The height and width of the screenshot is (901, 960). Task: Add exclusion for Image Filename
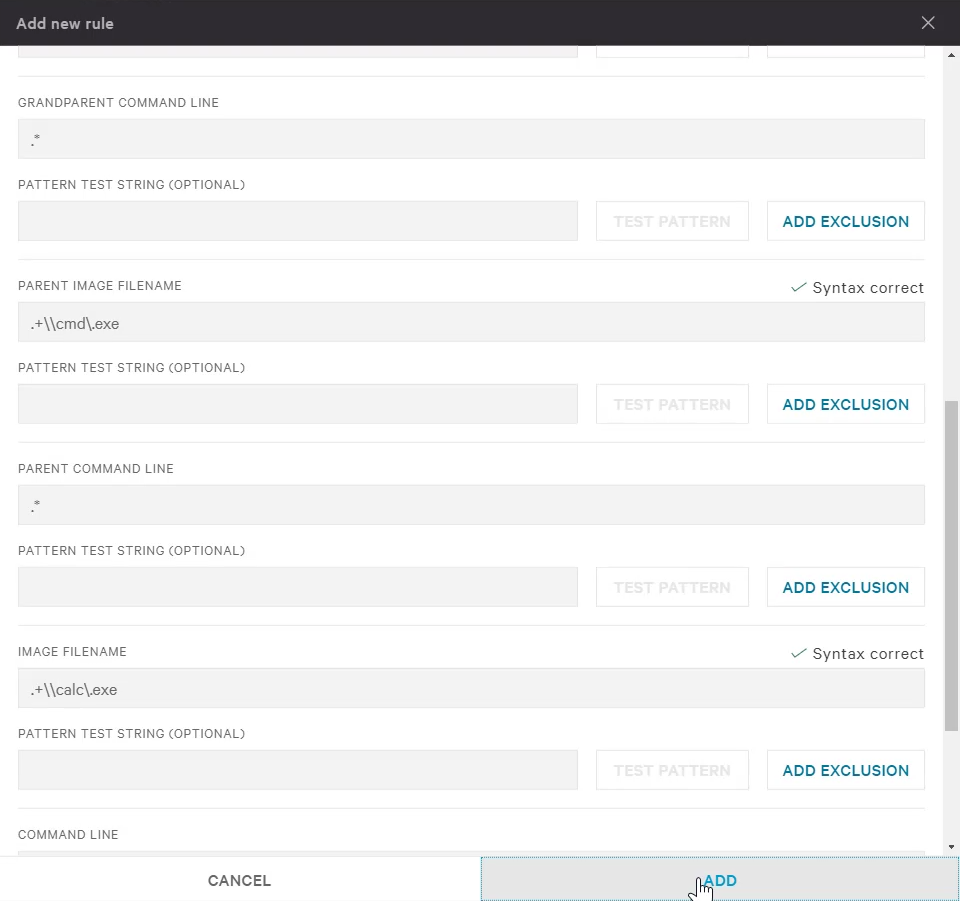846,770
